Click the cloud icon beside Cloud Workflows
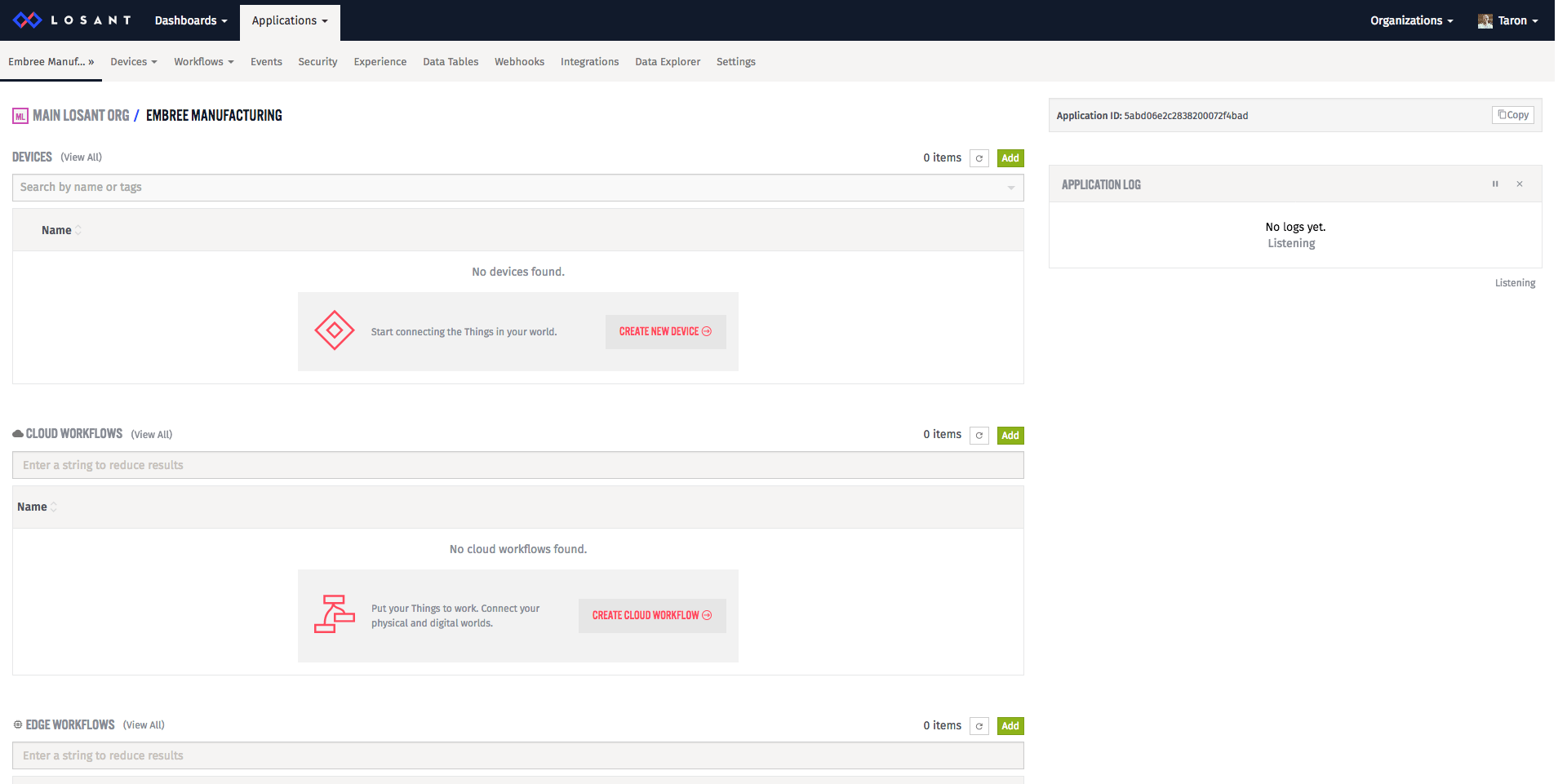The height and width of the screenshot is (784, 1567). 18,434
